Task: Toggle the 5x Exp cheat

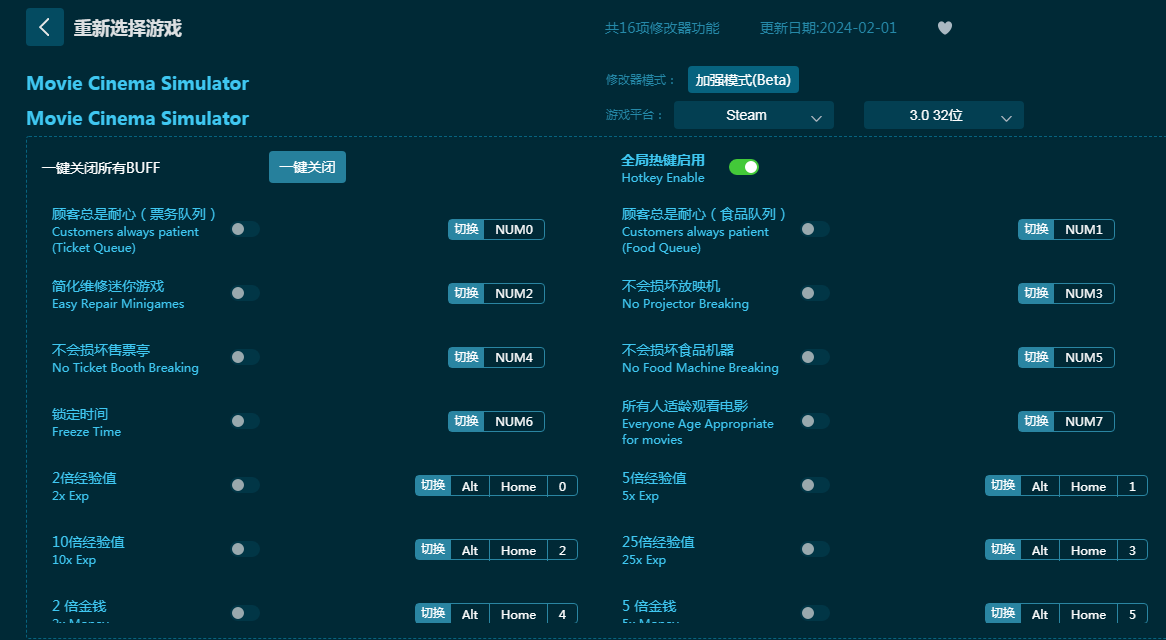Action: pos(815,485)
